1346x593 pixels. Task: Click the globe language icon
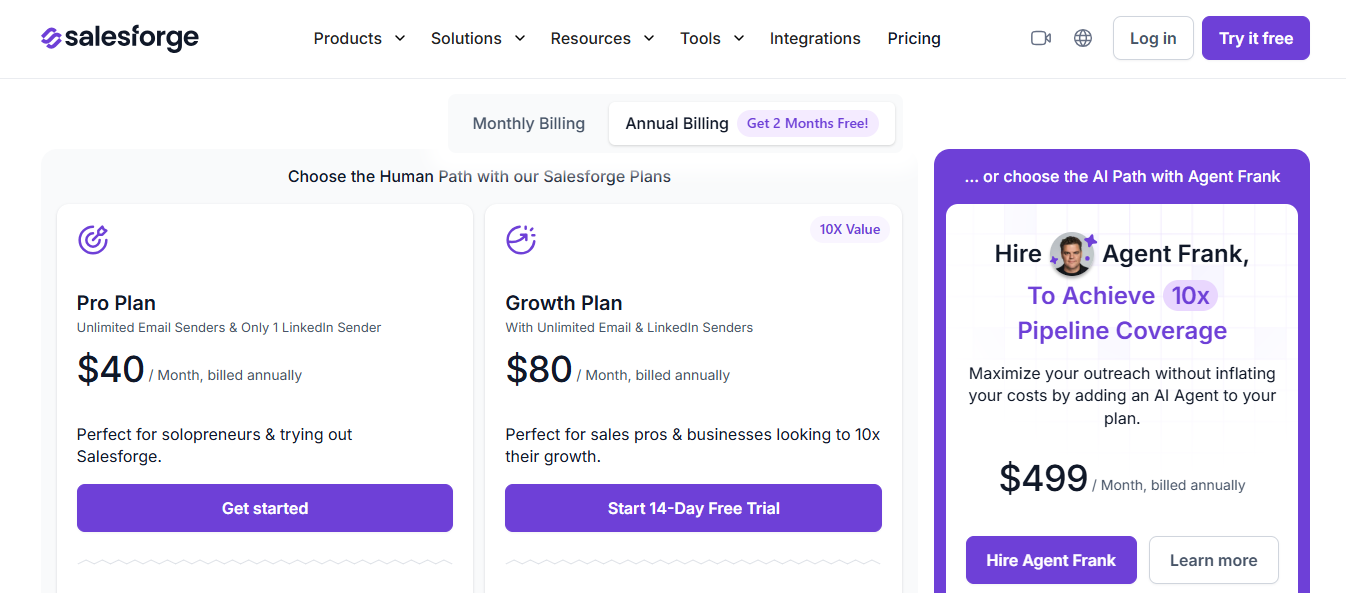tap(1083, 37)
